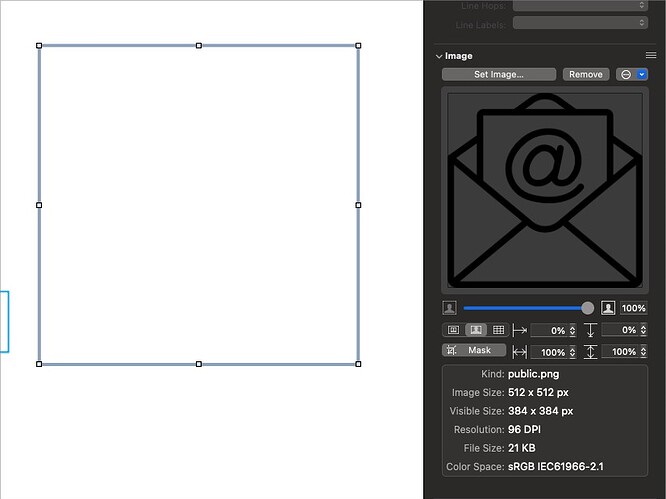Select stretch-to-fit image mode
The width and height of the screenshot is (666, 499).
476,330
